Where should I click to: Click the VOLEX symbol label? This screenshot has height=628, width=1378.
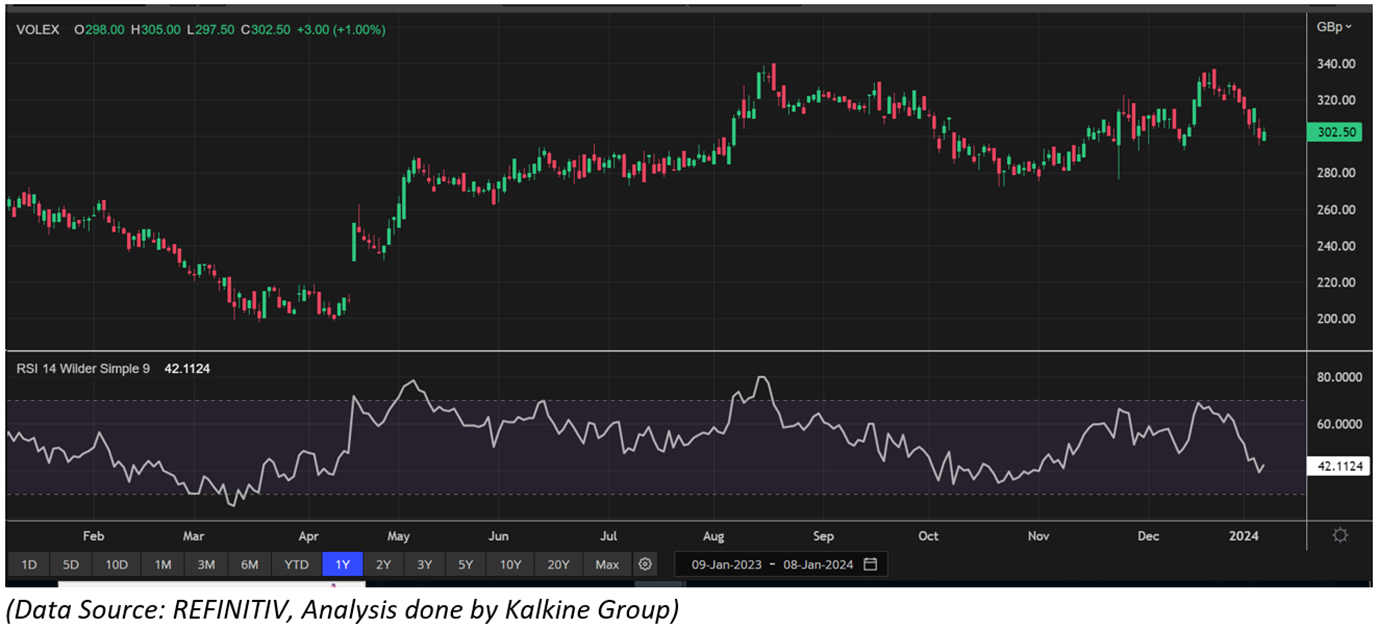tap(36, 30)
